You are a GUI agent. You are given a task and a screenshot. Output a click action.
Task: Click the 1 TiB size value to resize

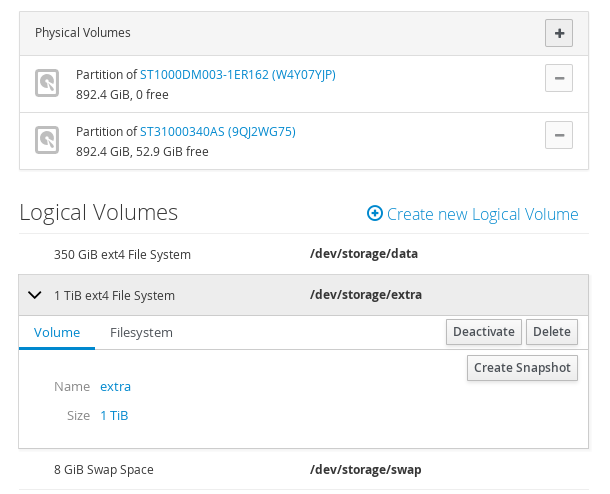(x=114, y=415)
